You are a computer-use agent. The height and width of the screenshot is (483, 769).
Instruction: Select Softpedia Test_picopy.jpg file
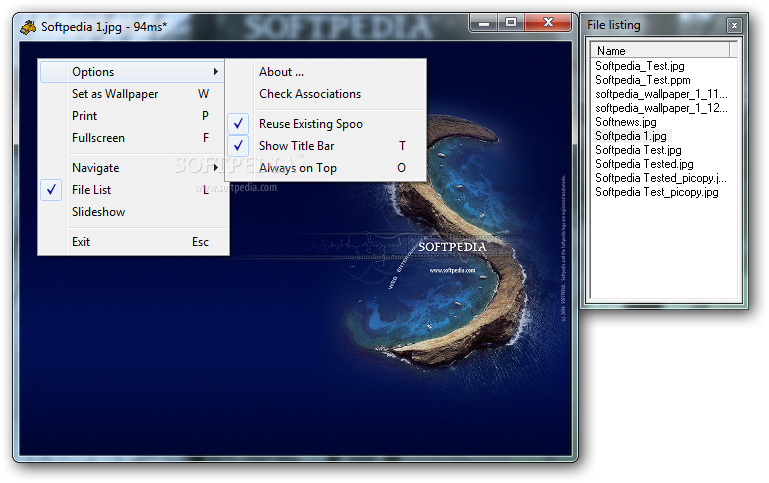[x=657, y=192]
